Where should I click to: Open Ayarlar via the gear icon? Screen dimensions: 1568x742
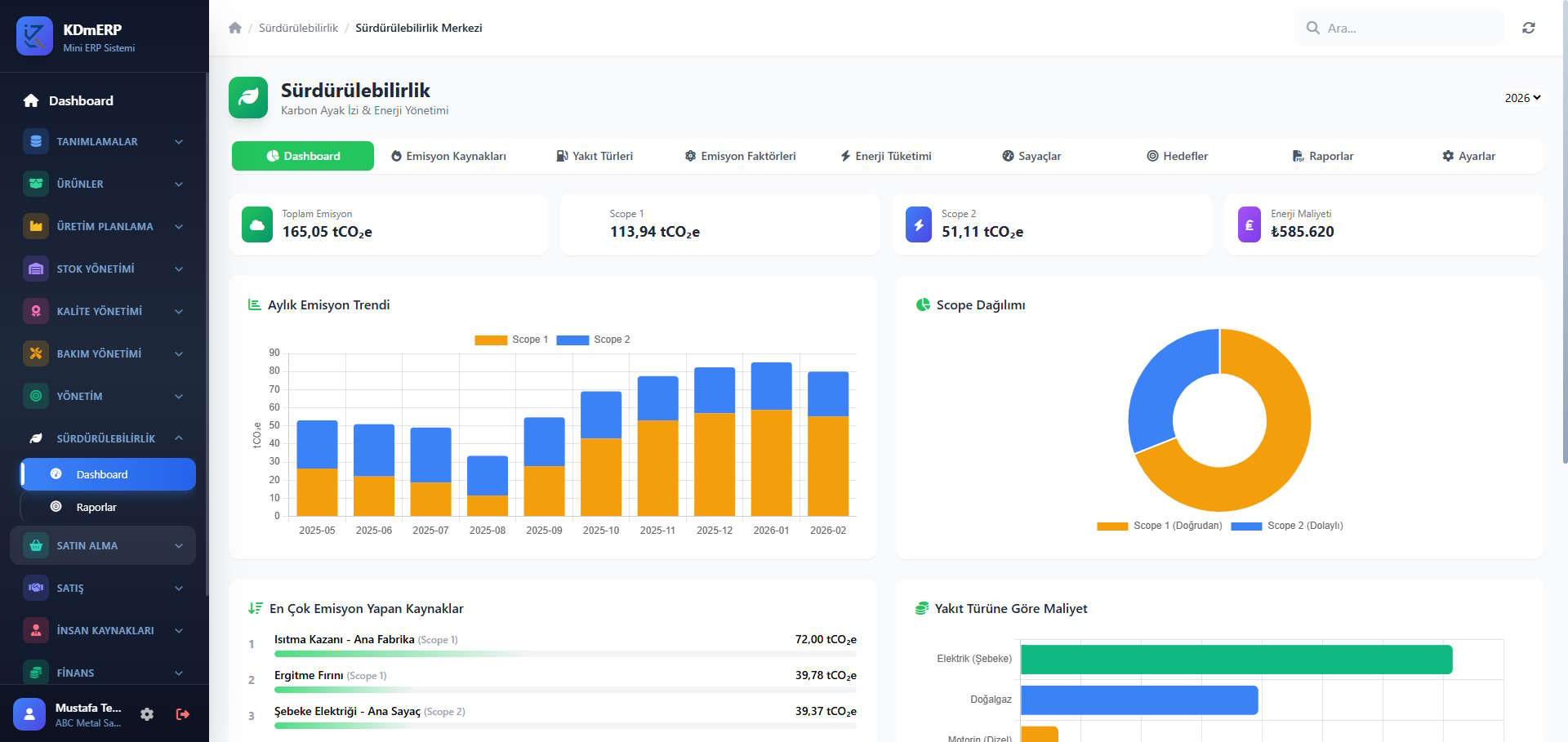coord(1447,155)
